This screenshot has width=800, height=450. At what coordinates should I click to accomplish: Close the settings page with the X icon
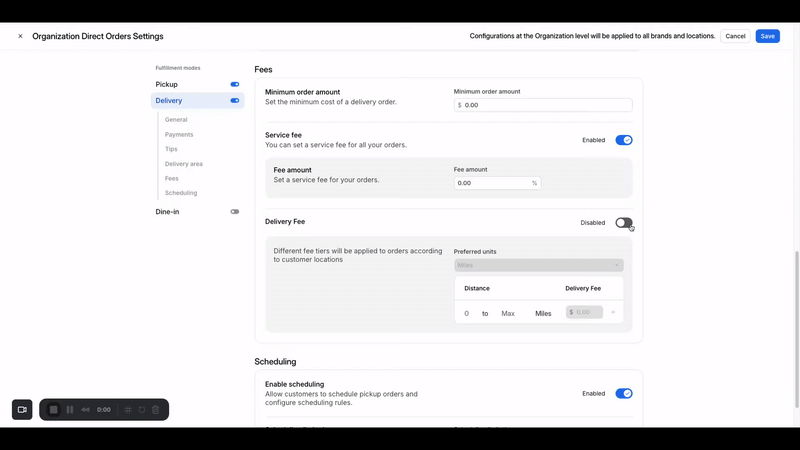pos(20,36)
